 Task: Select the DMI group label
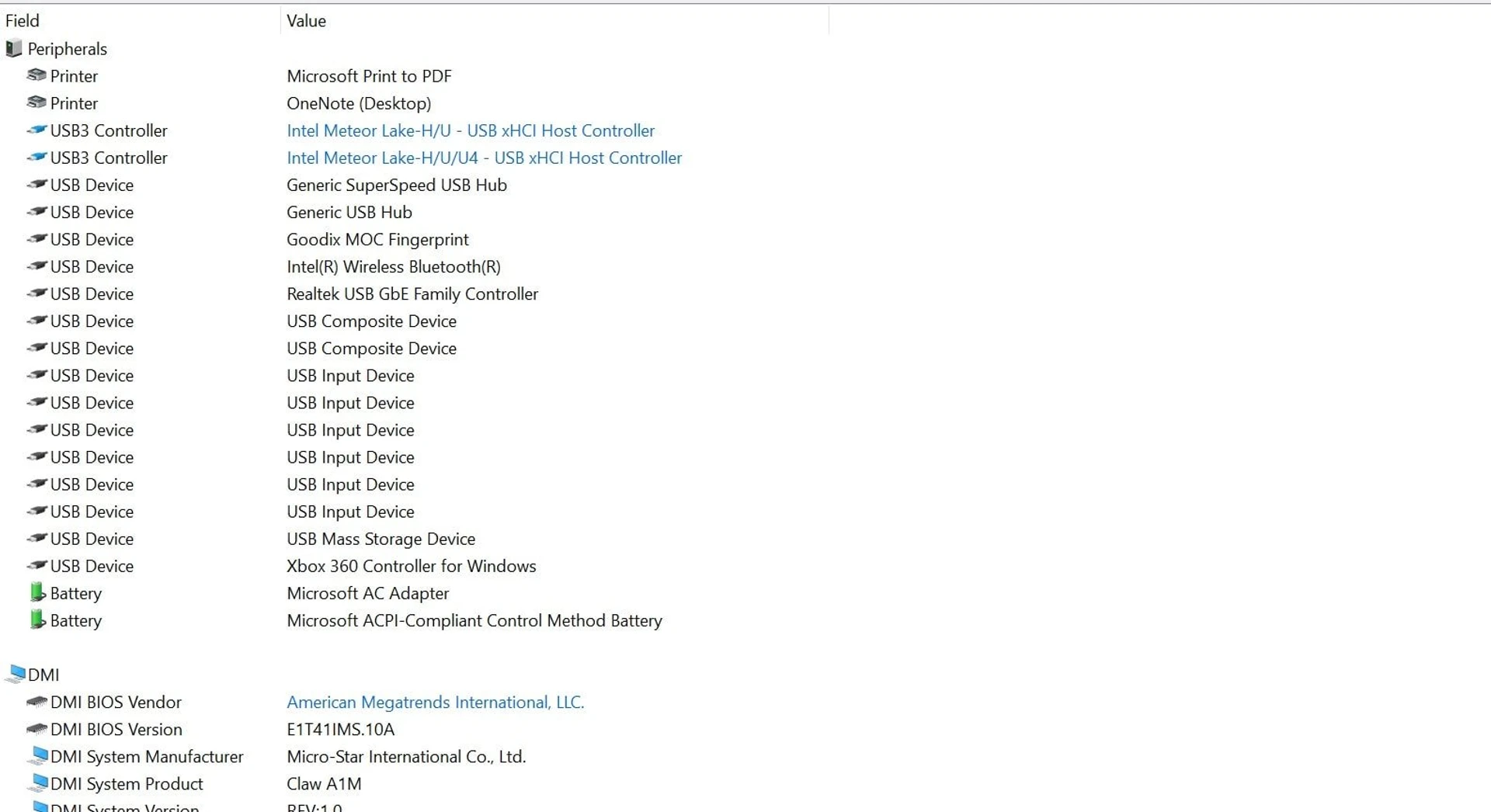43,675
